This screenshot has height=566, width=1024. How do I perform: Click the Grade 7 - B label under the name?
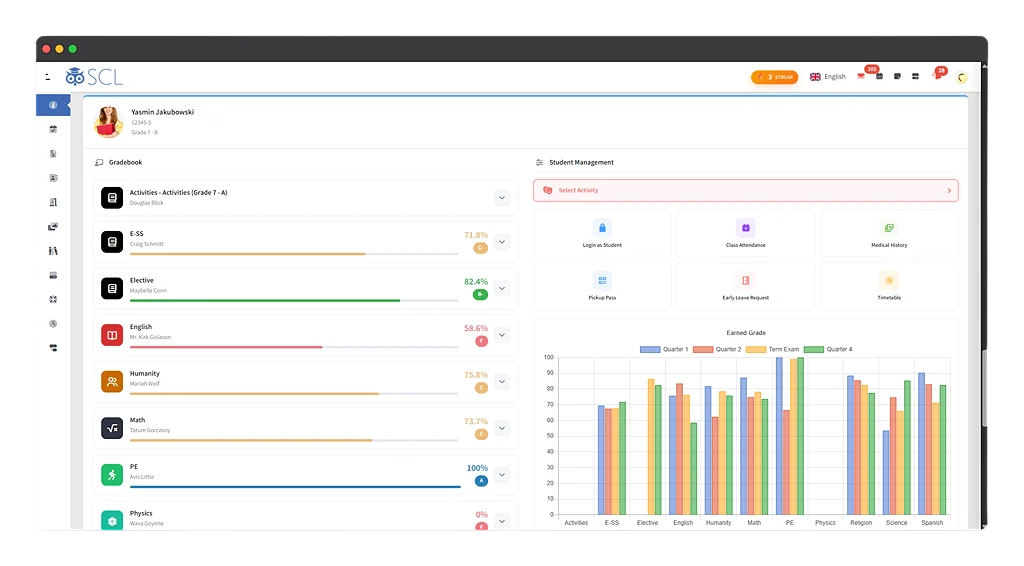(144, 133)
